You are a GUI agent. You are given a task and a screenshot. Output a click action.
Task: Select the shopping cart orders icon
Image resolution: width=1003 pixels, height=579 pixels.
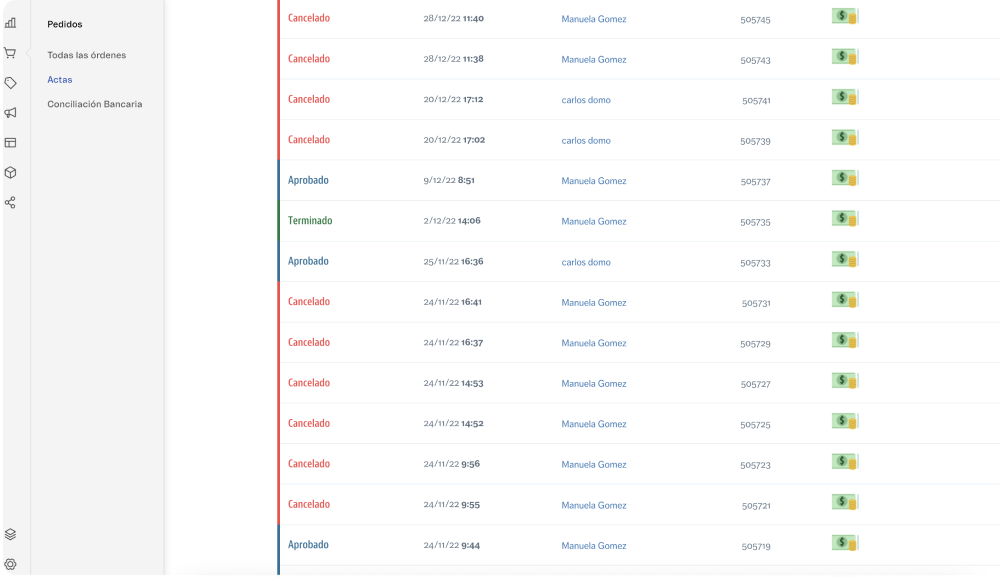[x=10, y=53]
